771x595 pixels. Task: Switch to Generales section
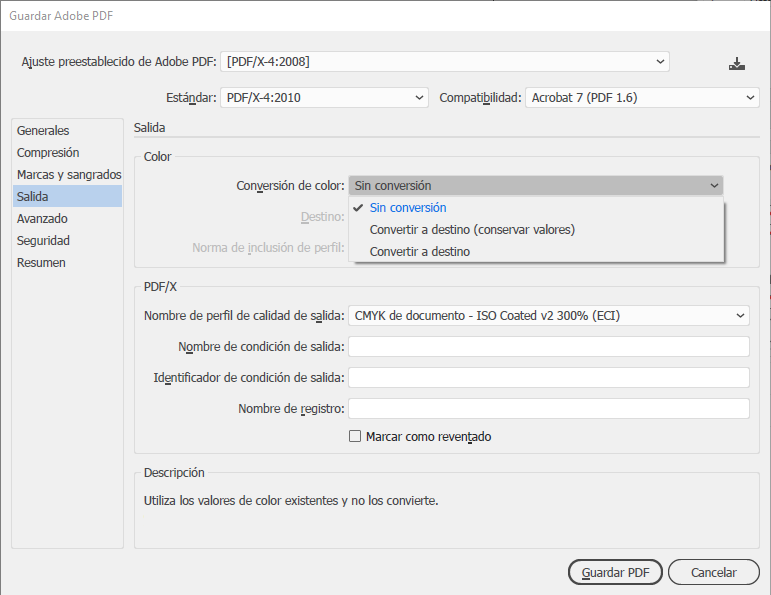coord(67,130)
